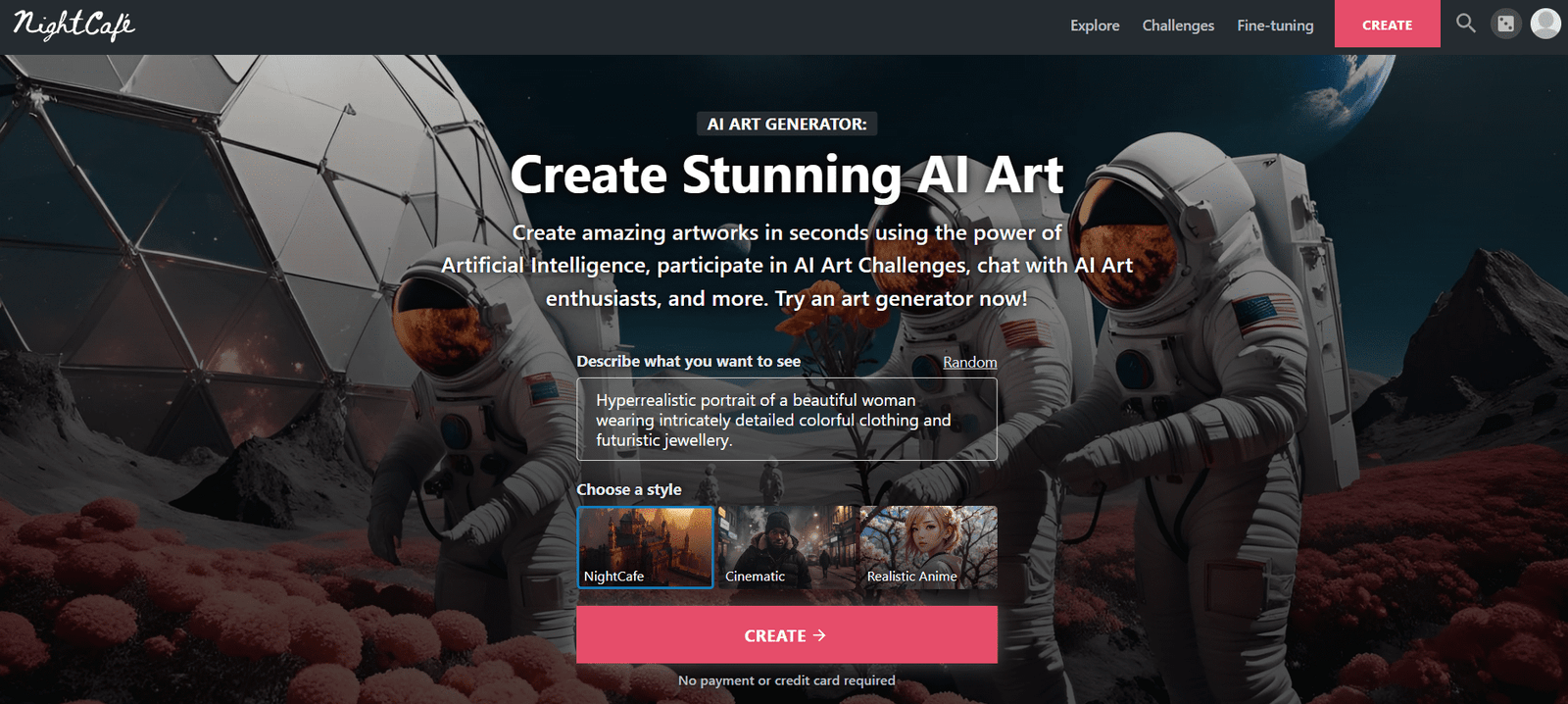Click the dice icon in the header
Viewport: 1568px width, 704px height.
(x=1505, y=24)
